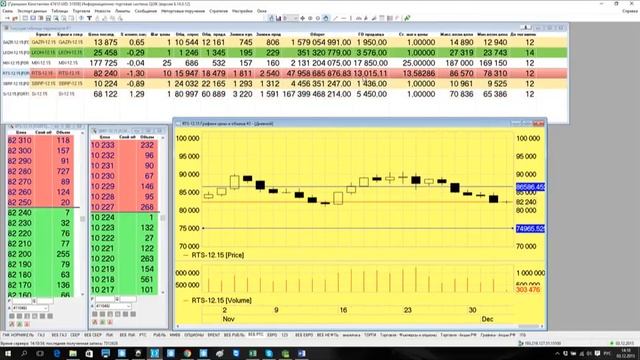Image resolution: width=640 pixels, height=360 pixels.
Task: Open Microsoft Edge from the taskbar
Action: click(x=57, y=353)
